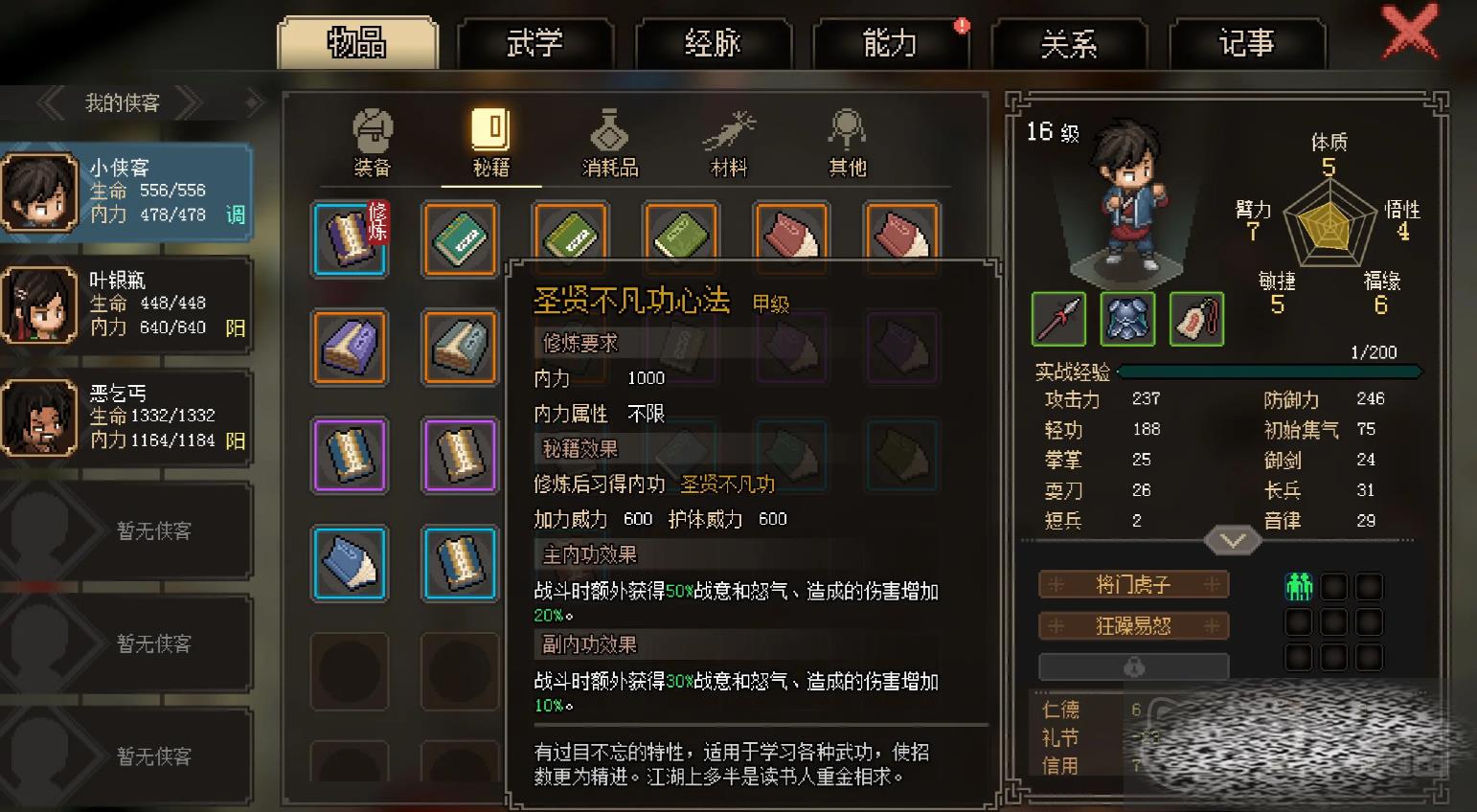Viewport: 1477px width, 812px height.
Task: Go to previous hero group arrow
Action: point(51,102)
